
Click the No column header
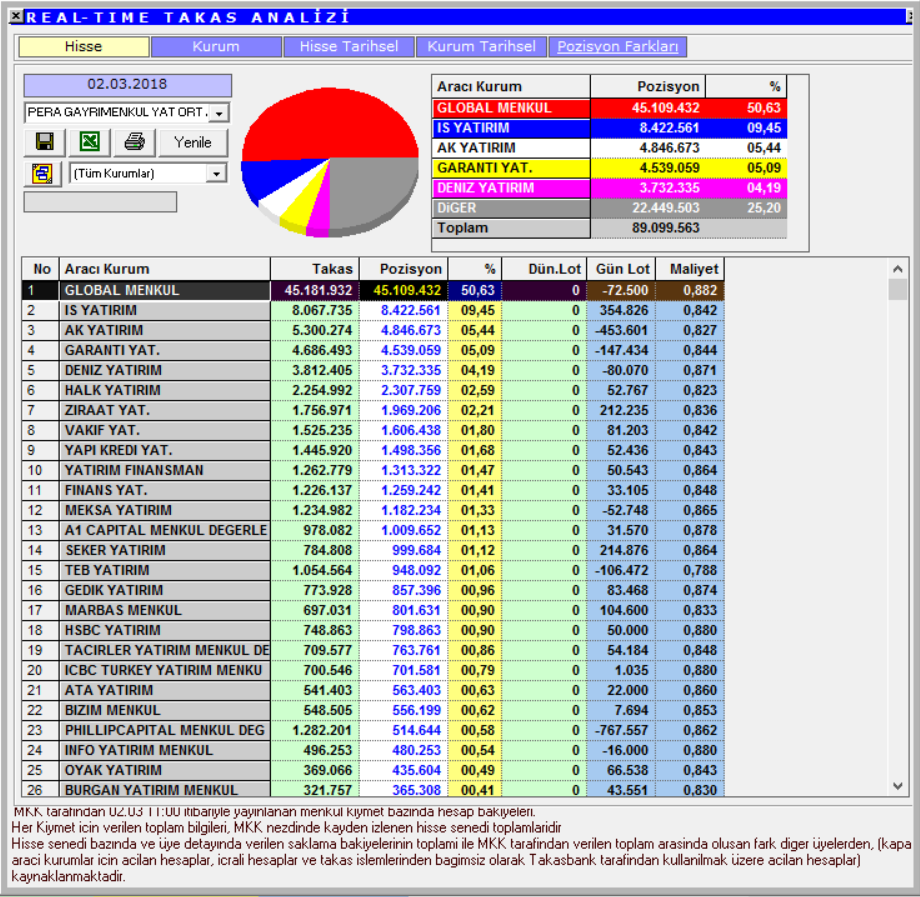(40, 269)
